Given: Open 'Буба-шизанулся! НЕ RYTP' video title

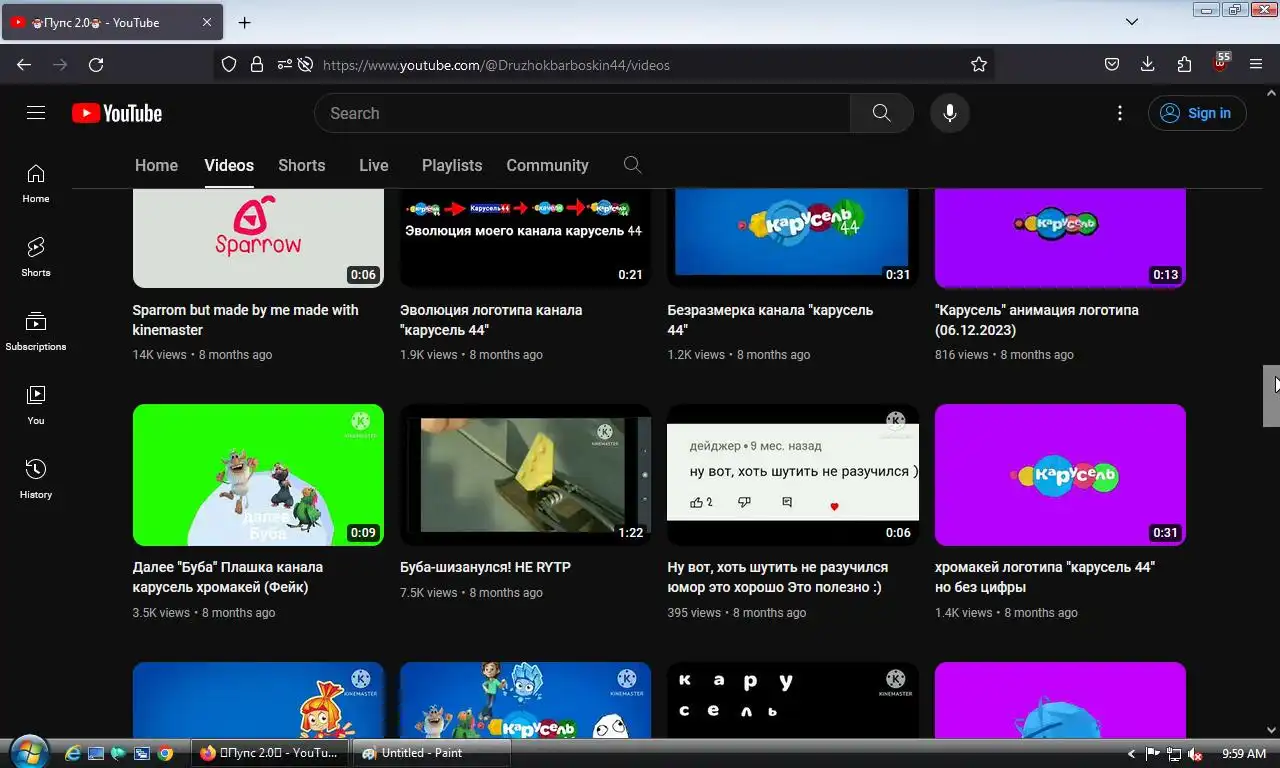Looking at the screenshot, I should pyautogui.click(x=485, y=567).
